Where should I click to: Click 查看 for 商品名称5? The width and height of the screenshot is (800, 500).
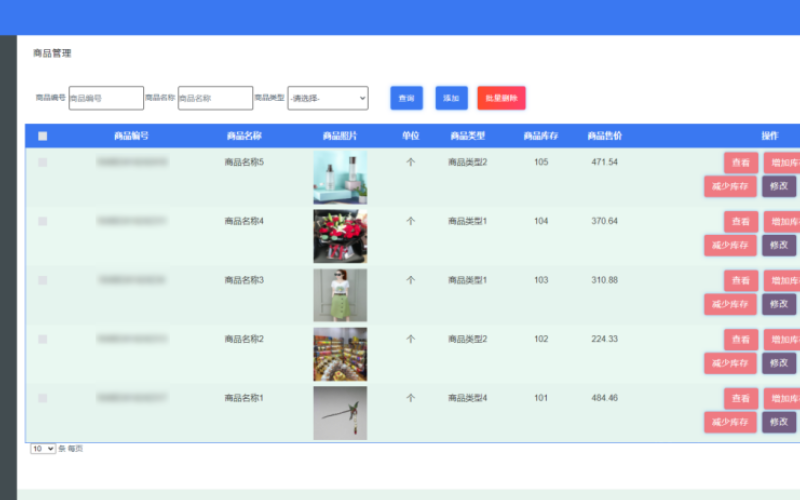(x=741, y=163)
